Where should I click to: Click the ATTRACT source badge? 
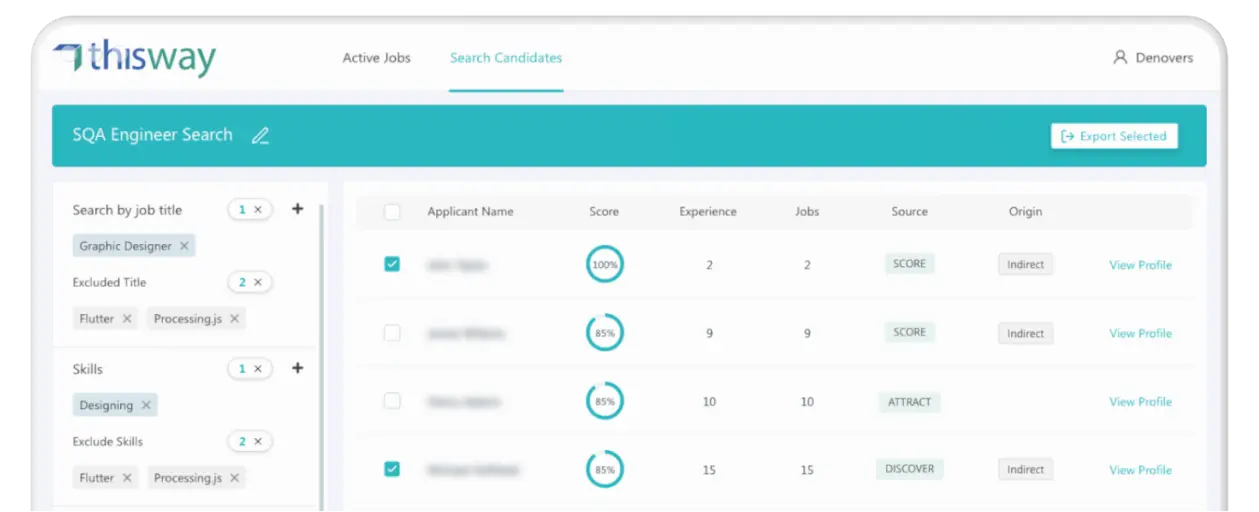pos(910,402)
